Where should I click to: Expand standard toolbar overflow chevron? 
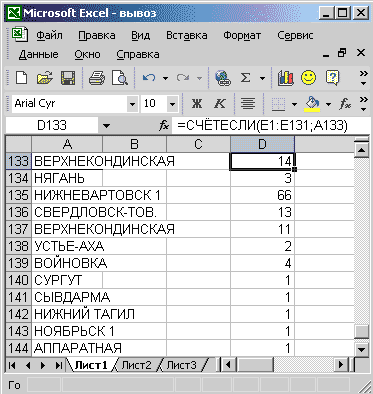point(364,78)
